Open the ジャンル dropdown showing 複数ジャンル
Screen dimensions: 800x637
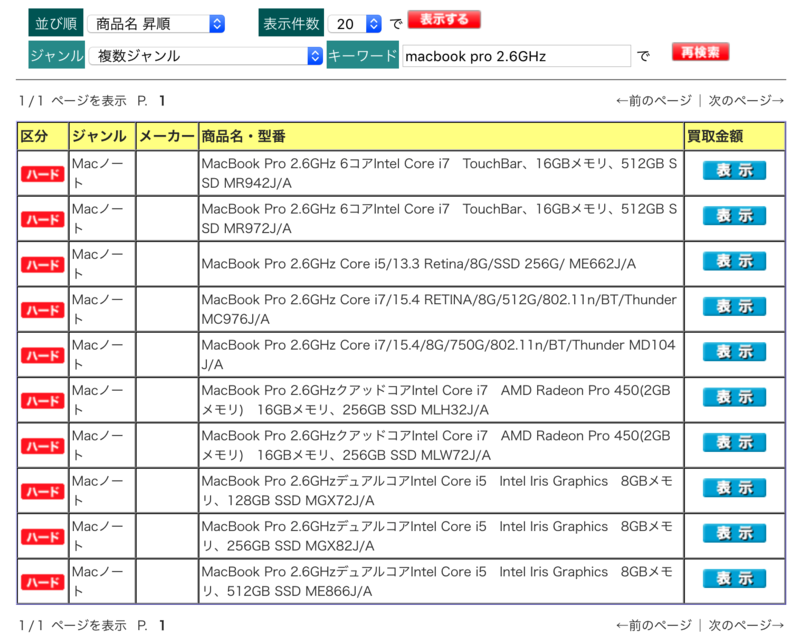point(206,56)
